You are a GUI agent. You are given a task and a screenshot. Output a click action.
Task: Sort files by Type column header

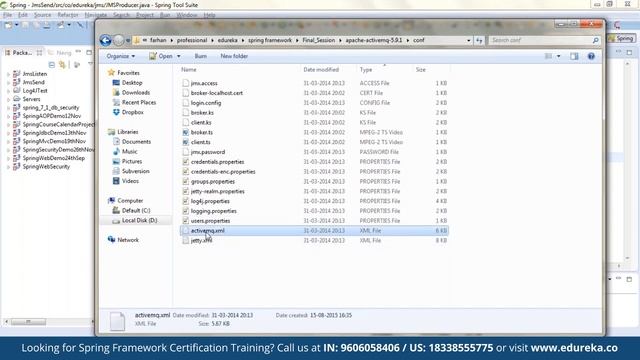[366, 70]
